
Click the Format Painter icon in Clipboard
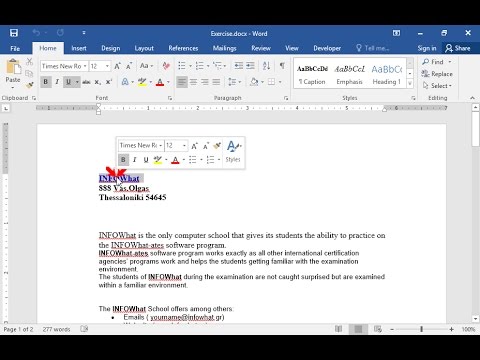(x=29, y=86)
